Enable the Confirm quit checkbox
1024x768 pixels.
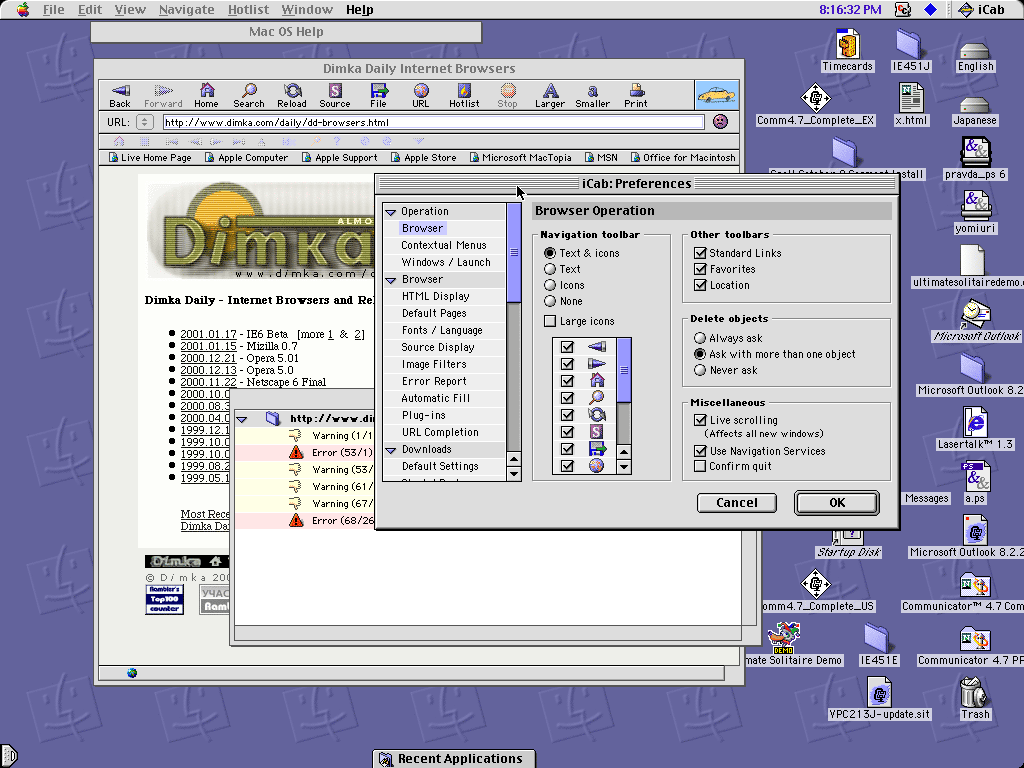point(700,466)
